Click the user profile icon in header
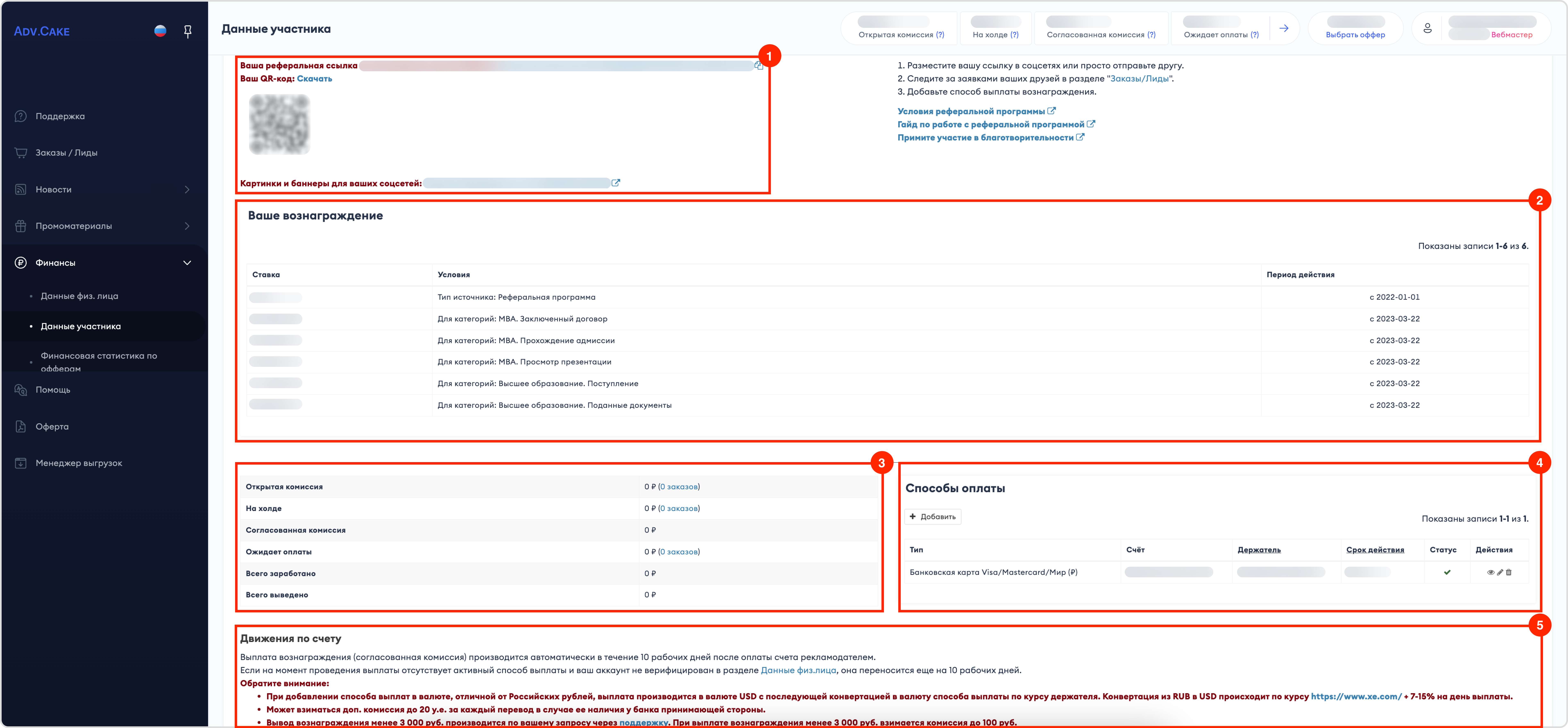The image size is (1568, 728). tap(1427, 28)
